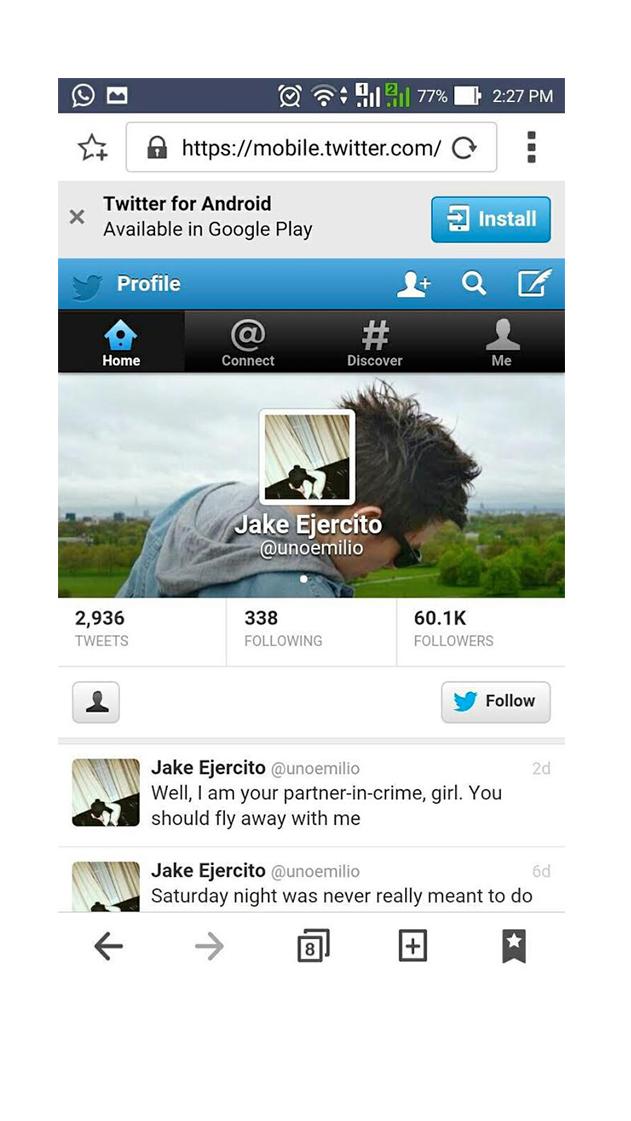Follow Jake Ejercito
Screen dimensions: 631x1121
tap(496, 701)
